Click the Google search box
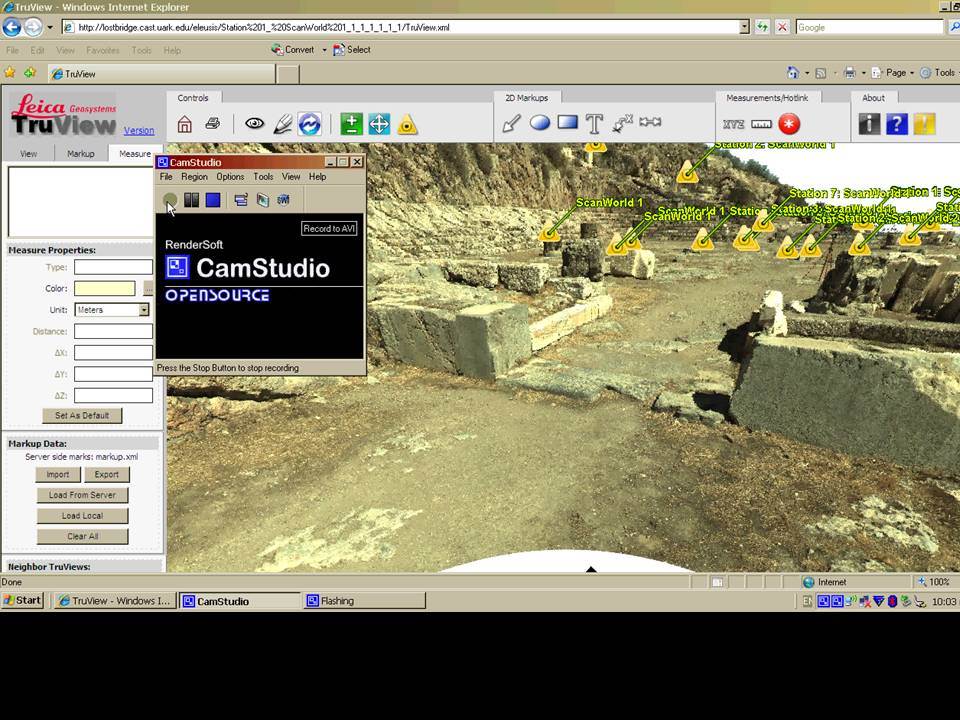This screenshot has height=720, width=960. pyautogui.click(x=869, y=27)
